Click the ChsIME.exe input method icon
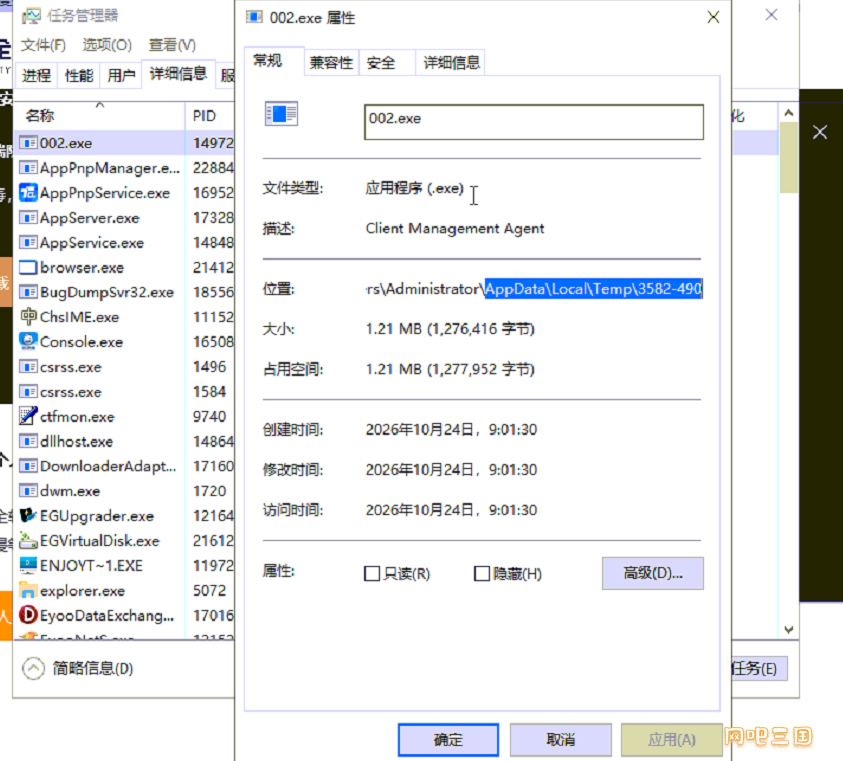Screen dimensions: 843x761 tap(28, 317)
